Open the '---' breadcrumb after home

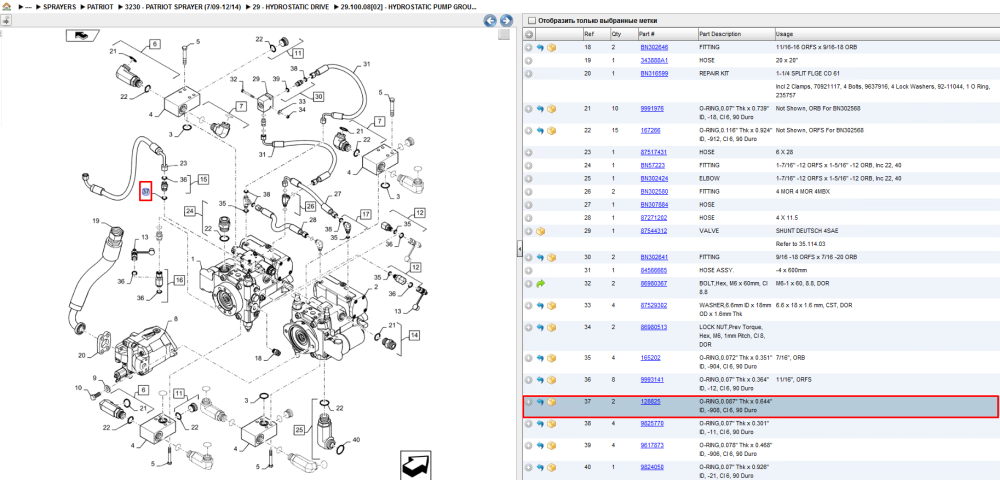[x=27, y=6]
